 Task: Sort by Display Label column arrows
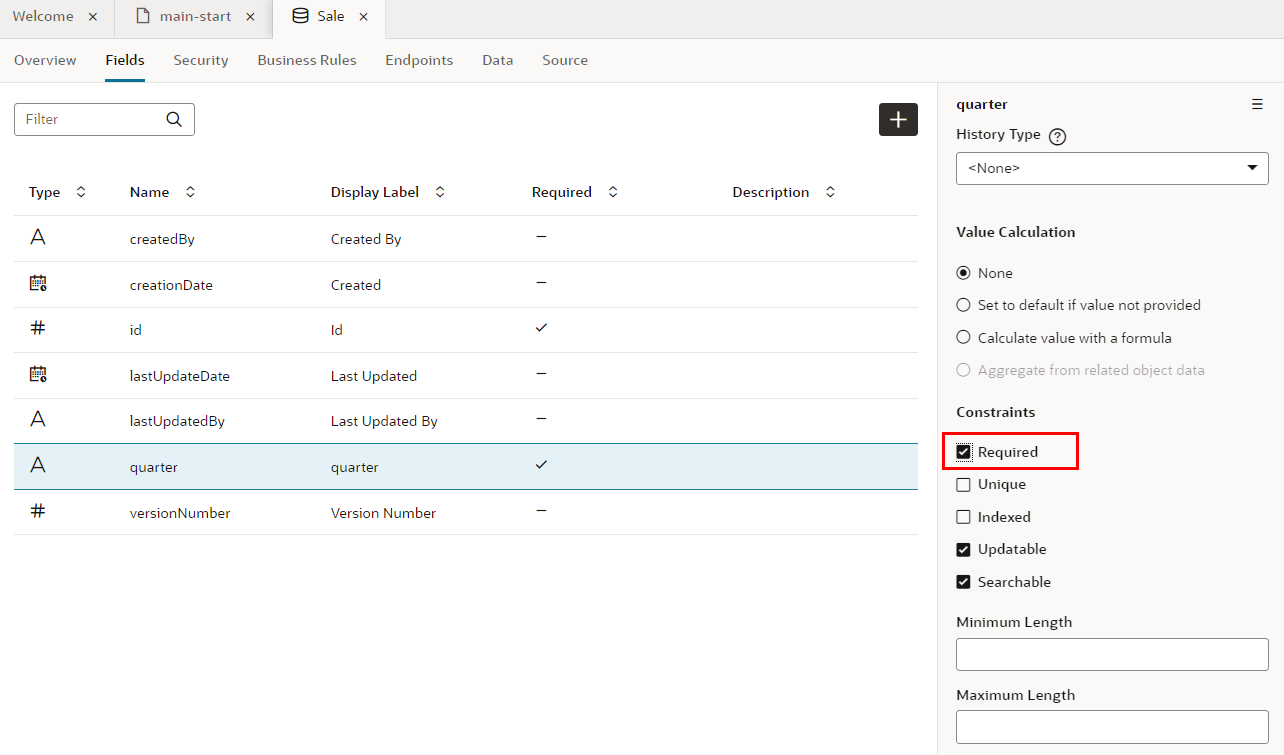pyautogui.click(x=440, y=192)
